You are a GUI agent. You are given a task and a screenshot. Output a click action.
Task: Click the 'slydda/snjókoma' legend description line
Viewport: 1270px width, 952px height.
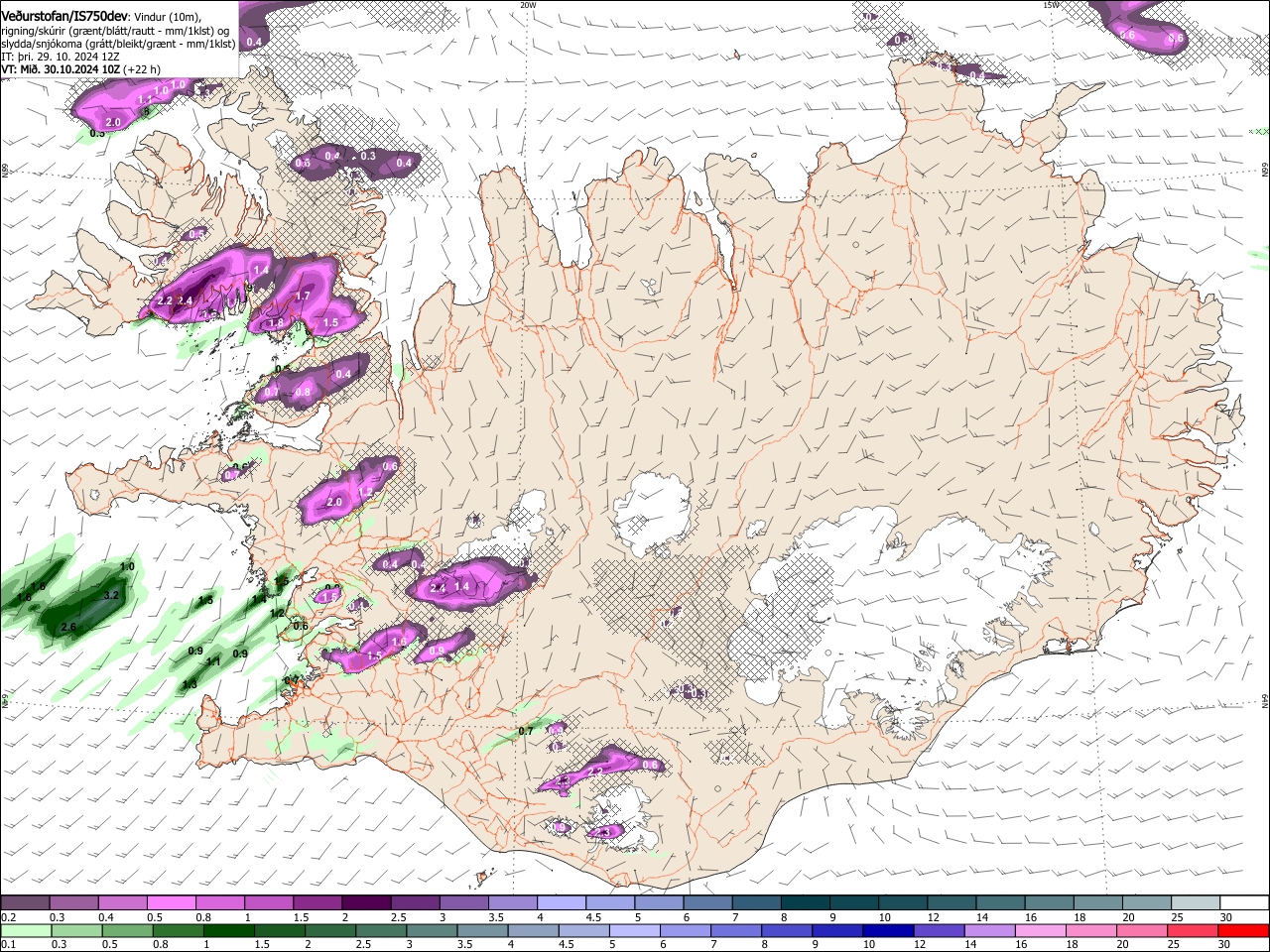point(118,43)
